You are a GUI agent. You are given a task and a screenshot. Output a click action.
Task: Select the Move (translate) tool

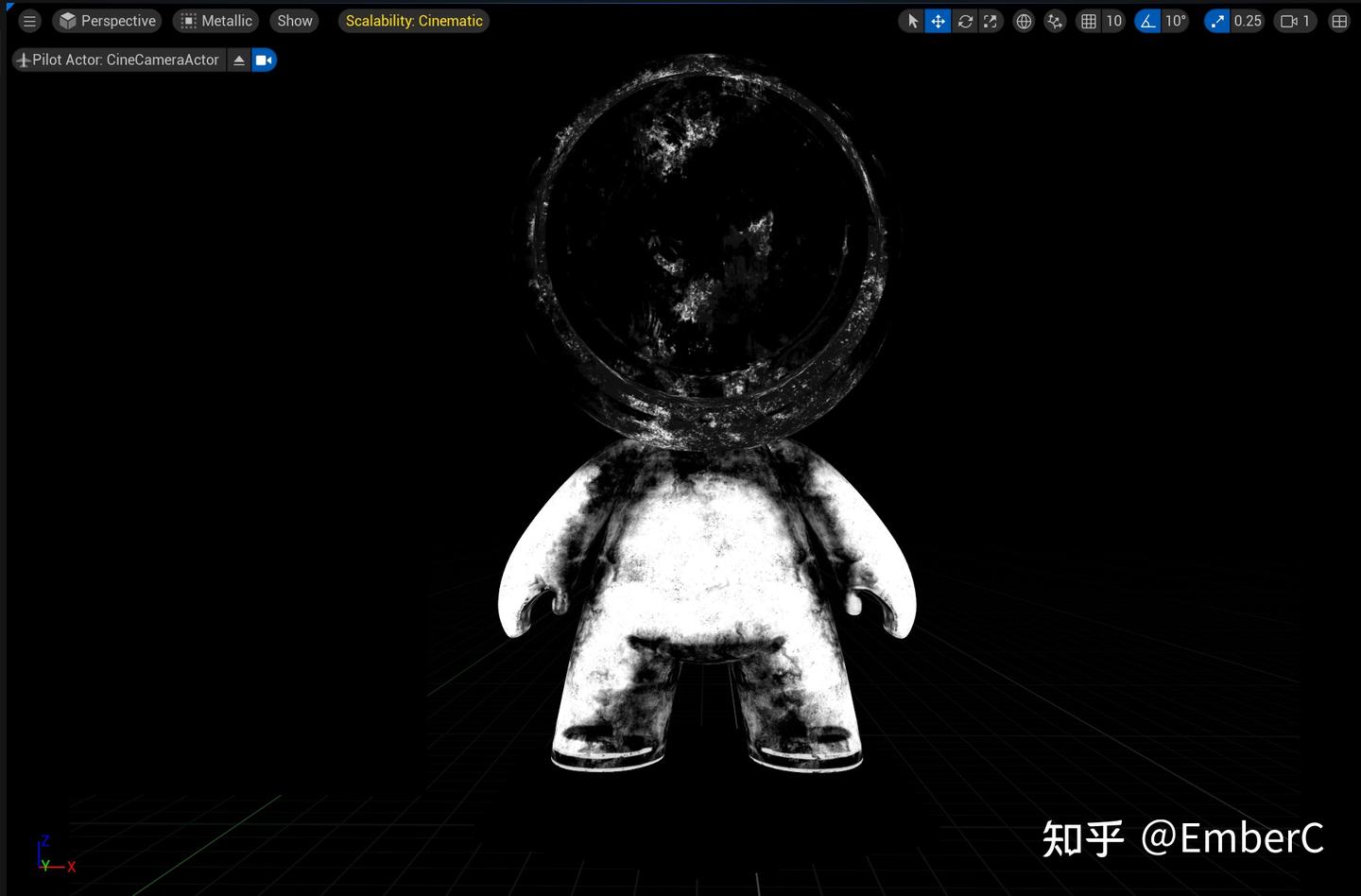(937, 20)
